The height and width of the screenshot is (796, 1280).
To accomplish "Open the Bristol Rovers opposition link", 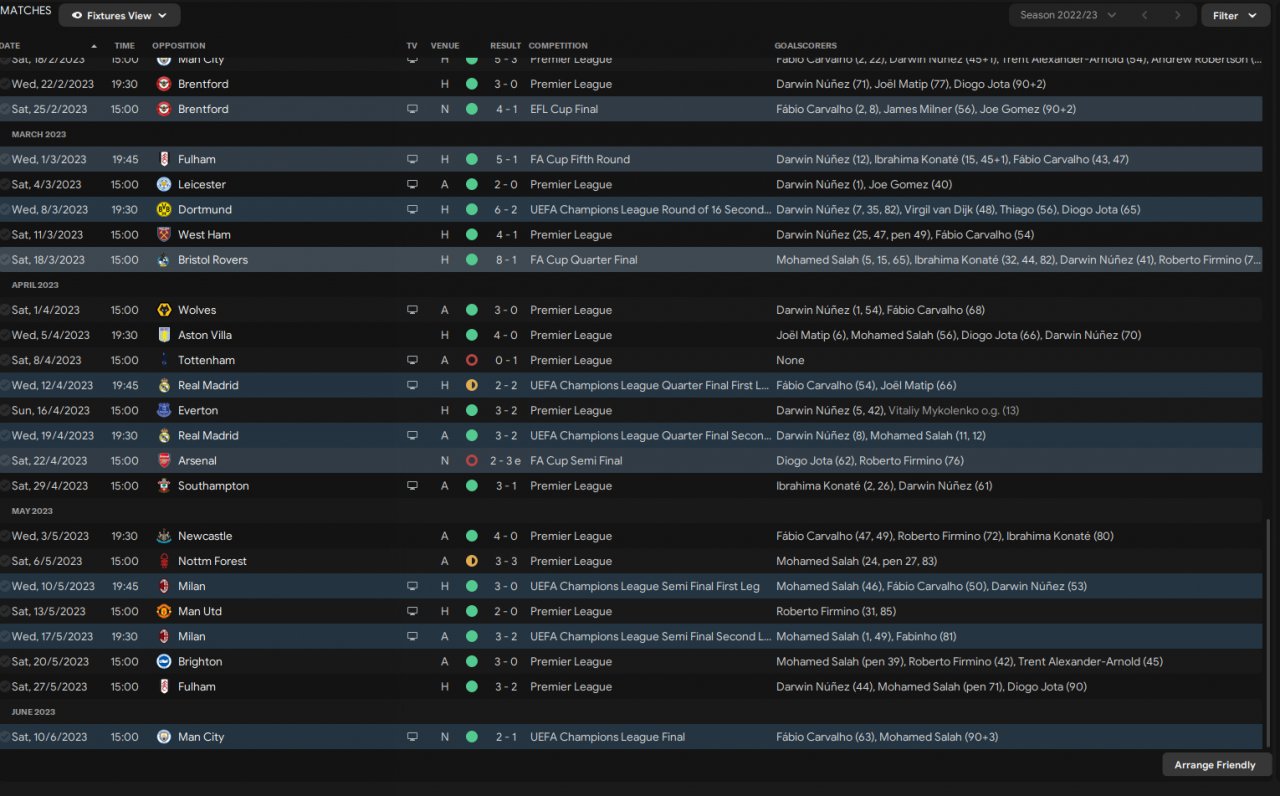I will [213, 260].
